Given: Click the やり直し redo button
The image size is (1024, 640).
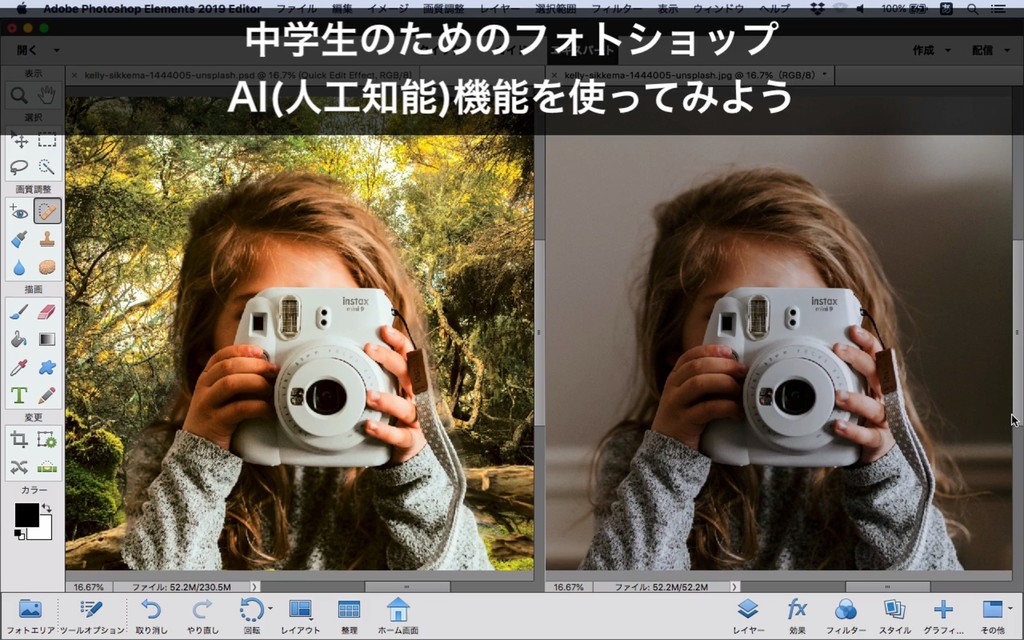Looking at the screenshot, I should tap(202, 617).
